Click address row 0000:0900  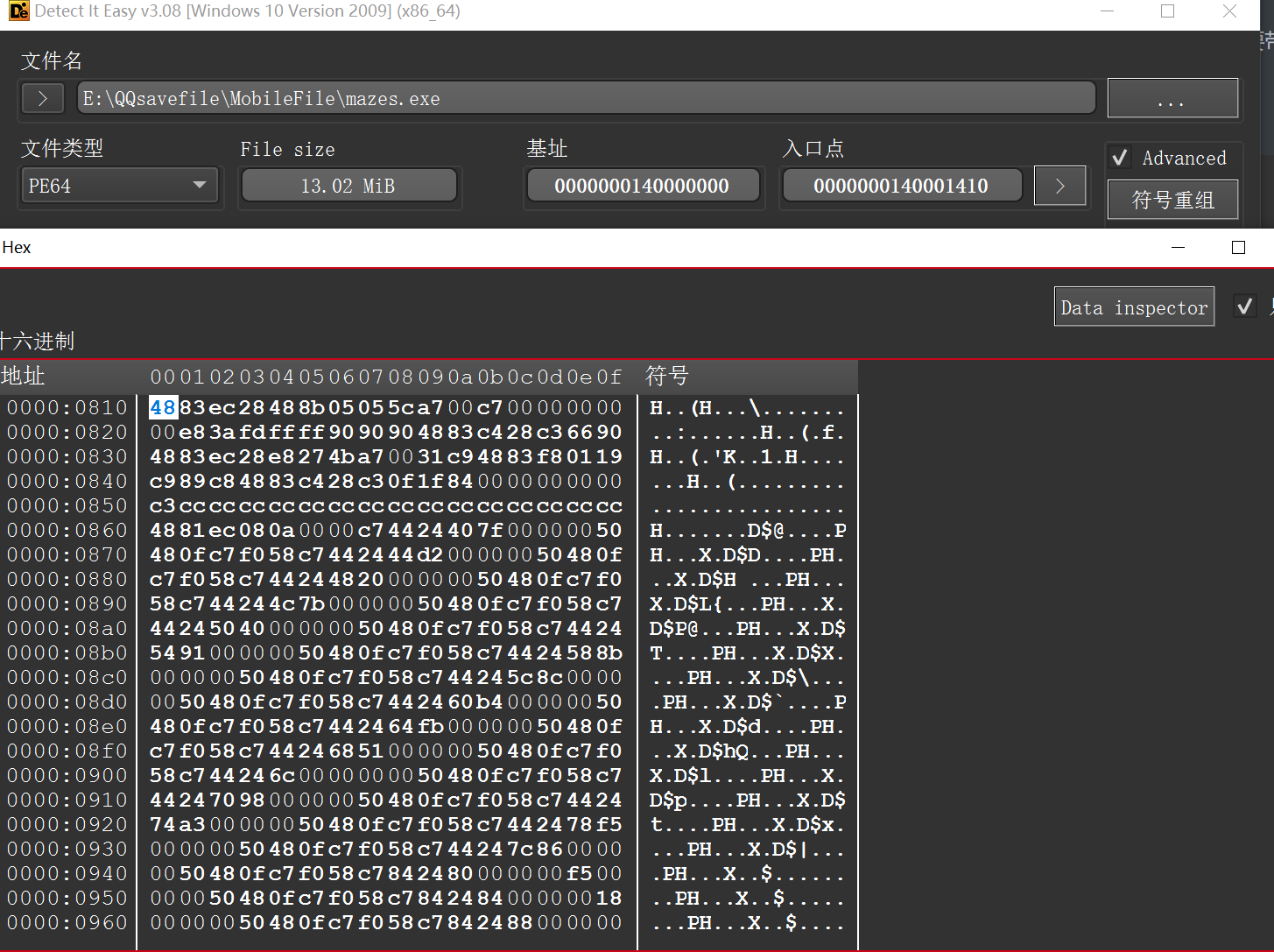point(67,775)
